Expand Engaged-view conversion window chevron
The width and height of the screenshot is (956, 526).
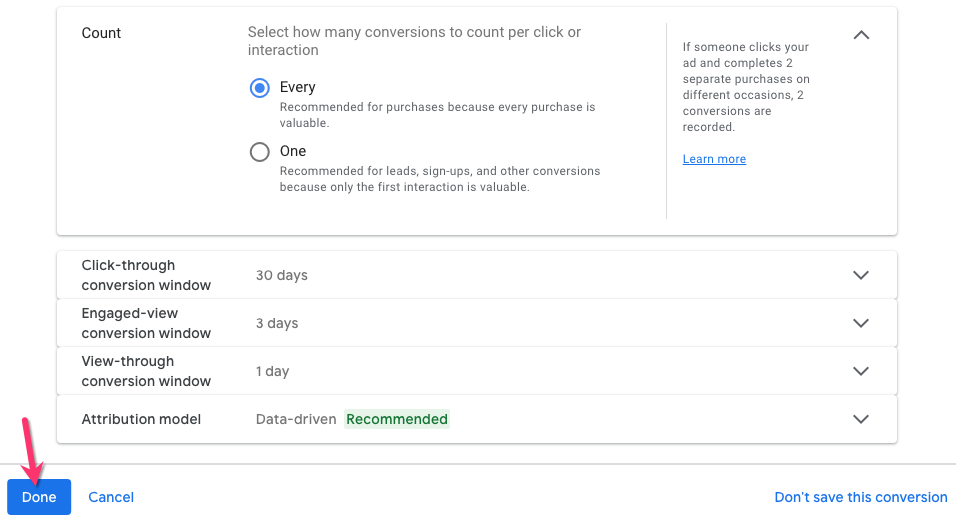[x=861, y=323]
